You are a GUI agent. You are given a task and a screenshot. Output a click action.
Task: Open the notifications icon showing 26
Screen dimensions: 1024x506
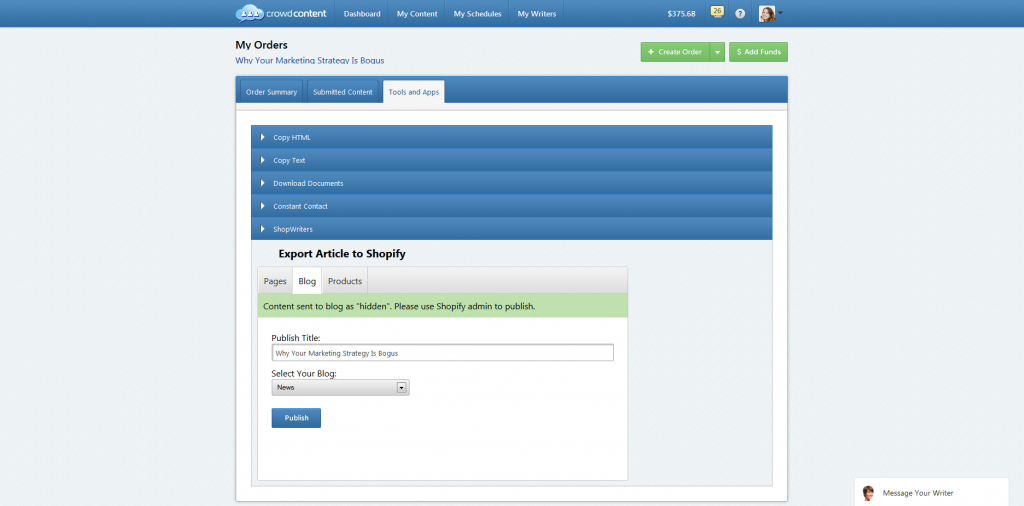tap(717, 12)
